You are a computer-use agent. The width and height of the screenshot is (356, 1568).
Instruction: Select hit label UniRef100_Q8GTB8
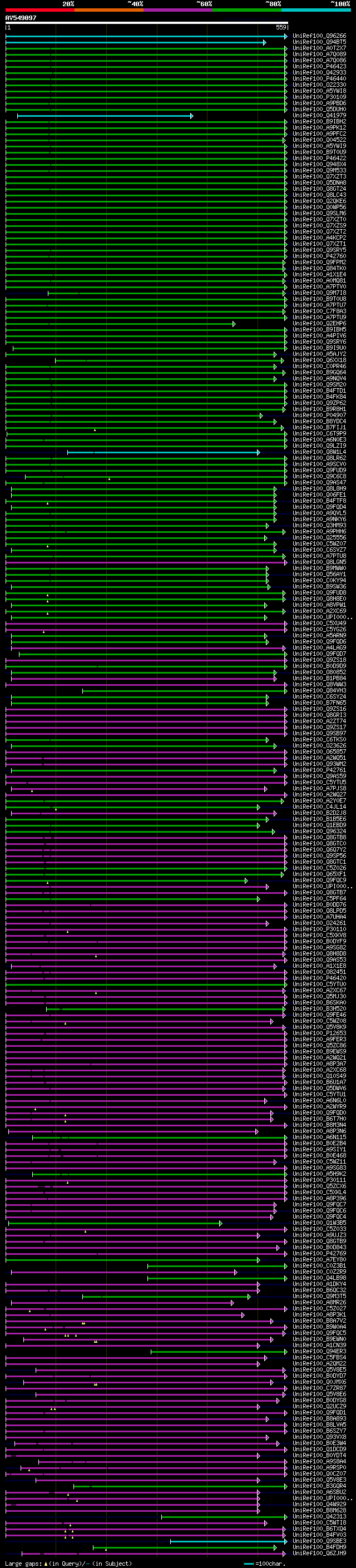pos(319,837)
